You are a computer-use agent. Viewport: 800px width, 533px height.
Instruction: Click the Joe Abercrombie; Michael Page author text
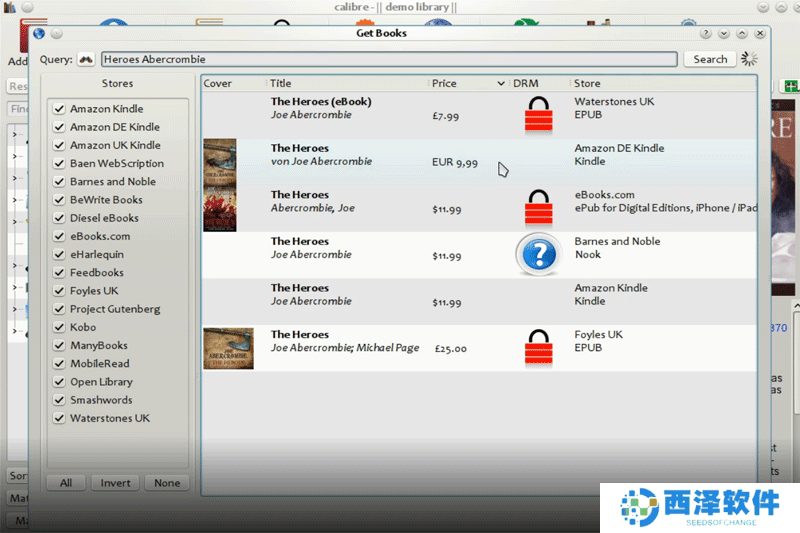345,348
